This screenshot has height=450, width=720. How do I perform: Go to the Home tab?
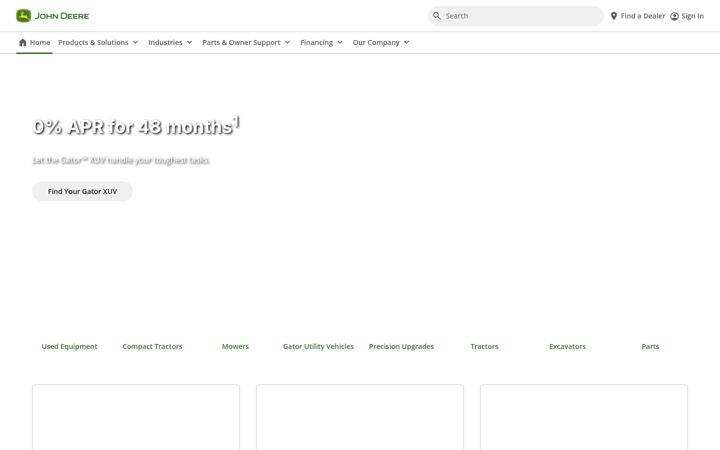34,42
